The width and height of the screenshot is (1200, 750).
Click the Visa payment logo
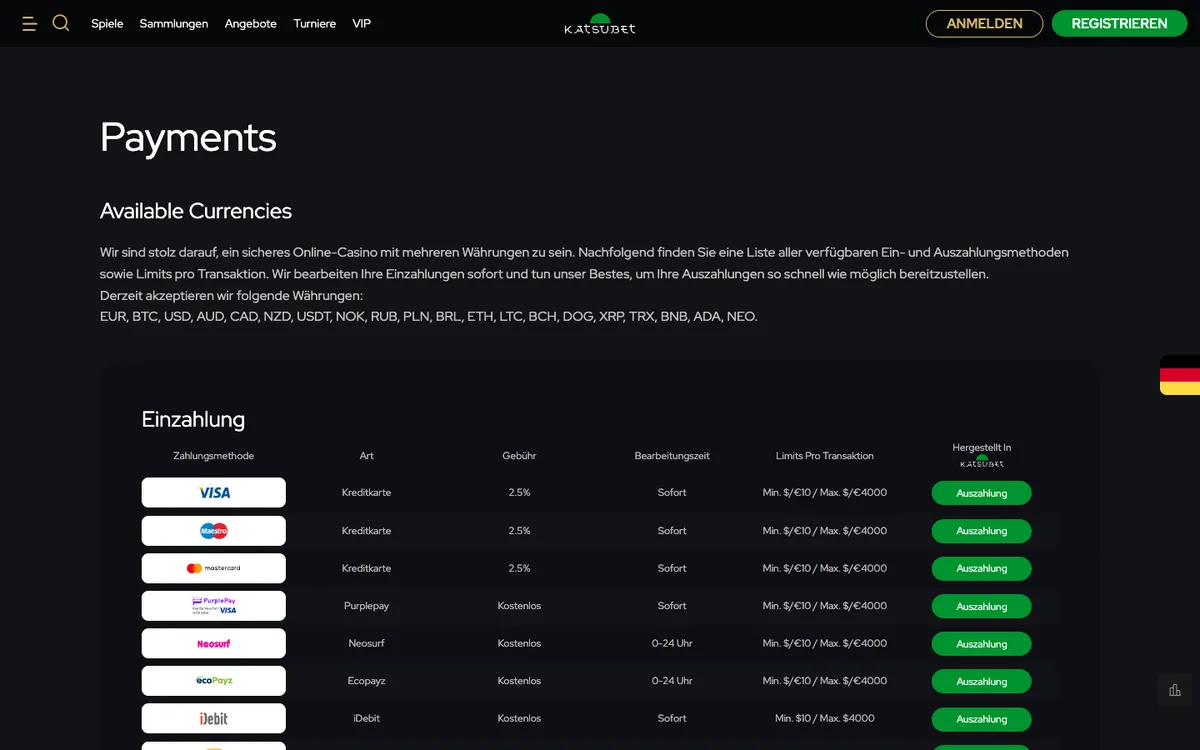pos(214,493)
